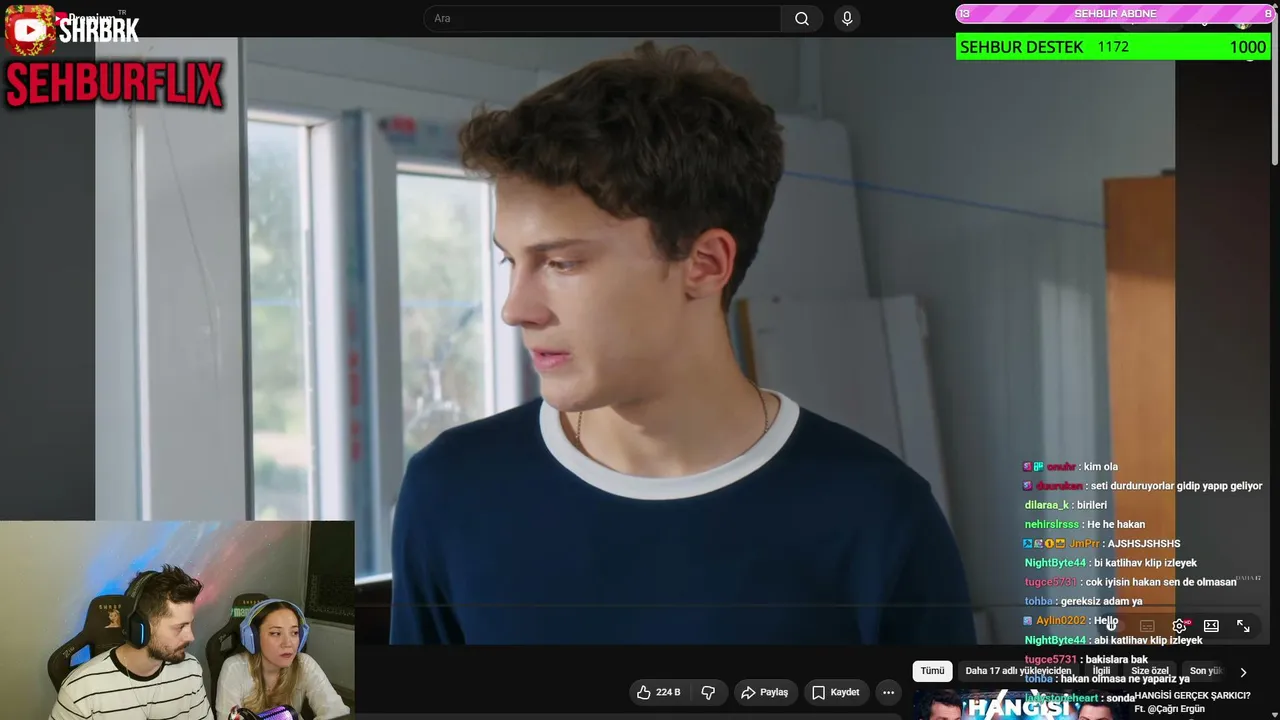Viewport: 1280px width, 720px height.
Task: Click chat username NightByte44 above 'bi katlihav klip izleyek'
Action: 1055,563
